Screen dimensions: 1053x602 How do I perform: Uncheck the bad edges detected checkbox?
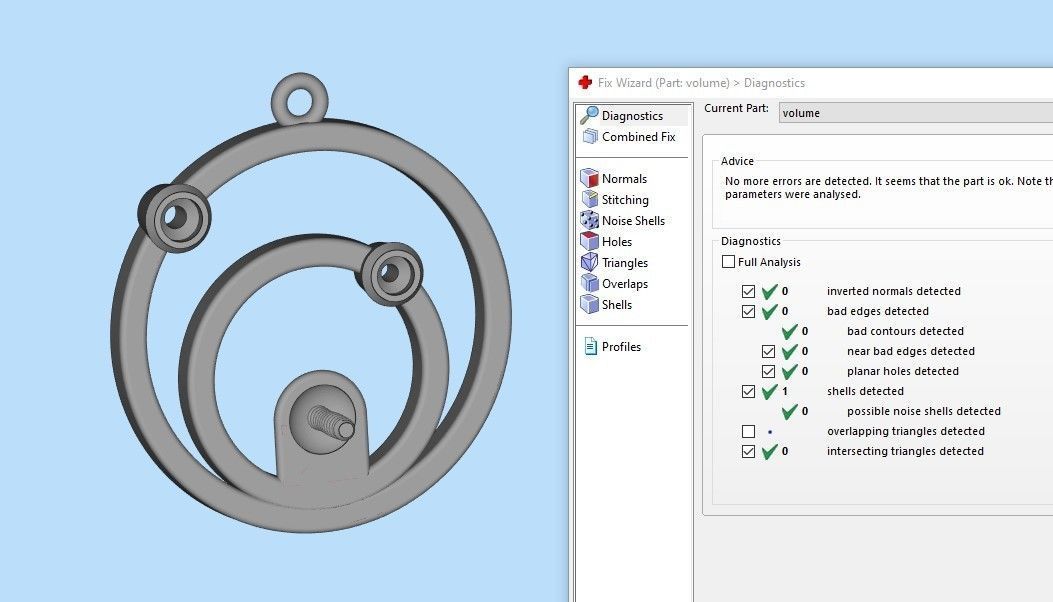(x=748, y=311)
